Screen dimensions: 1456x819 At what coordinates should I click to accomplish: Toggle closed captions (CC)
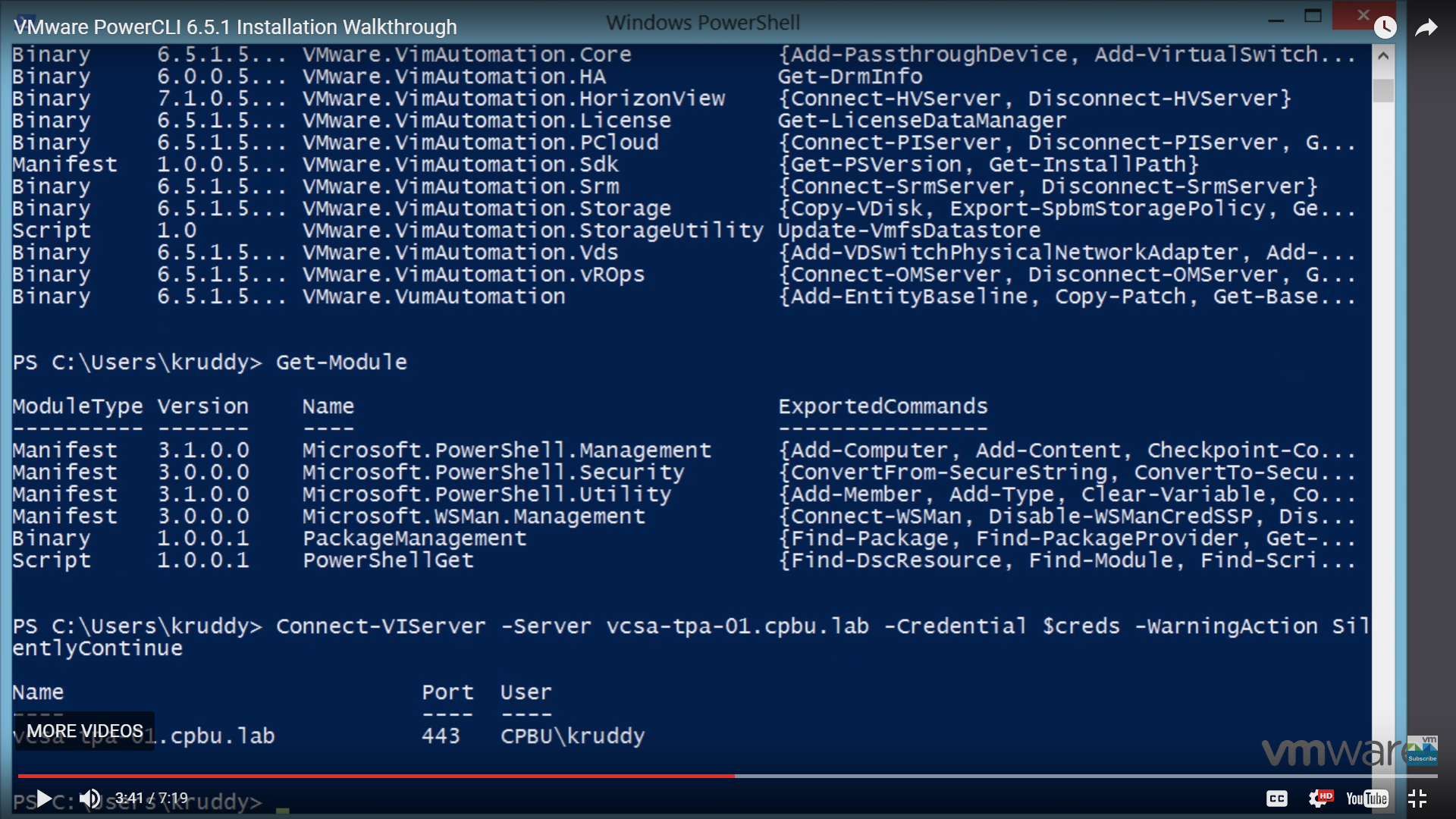coord(1277,799)
